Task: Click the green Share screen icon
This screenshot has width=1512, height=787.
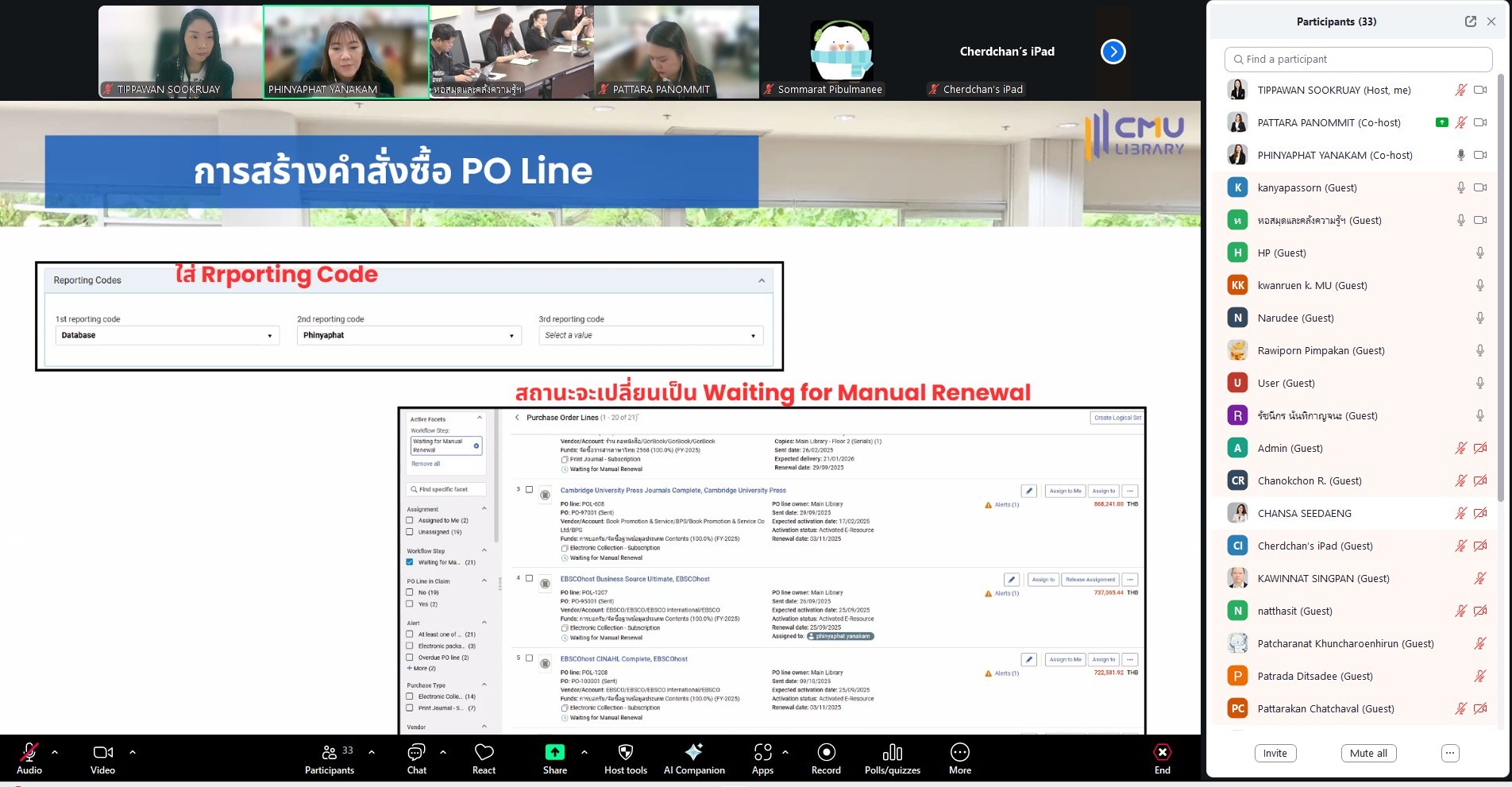Action: coord(554,753)
